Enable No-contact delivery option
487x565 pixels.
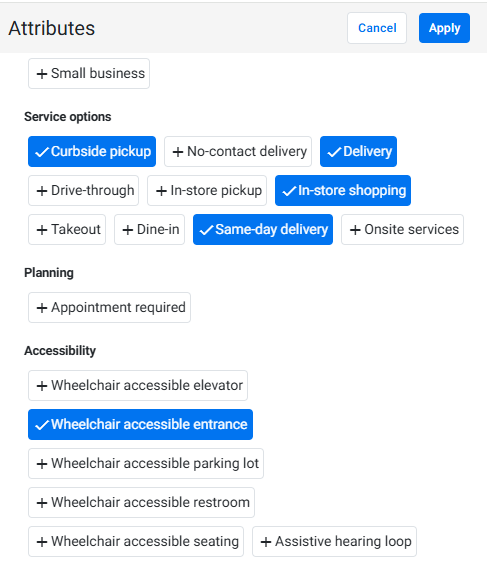pyautogui.click(x=238, y=151)
